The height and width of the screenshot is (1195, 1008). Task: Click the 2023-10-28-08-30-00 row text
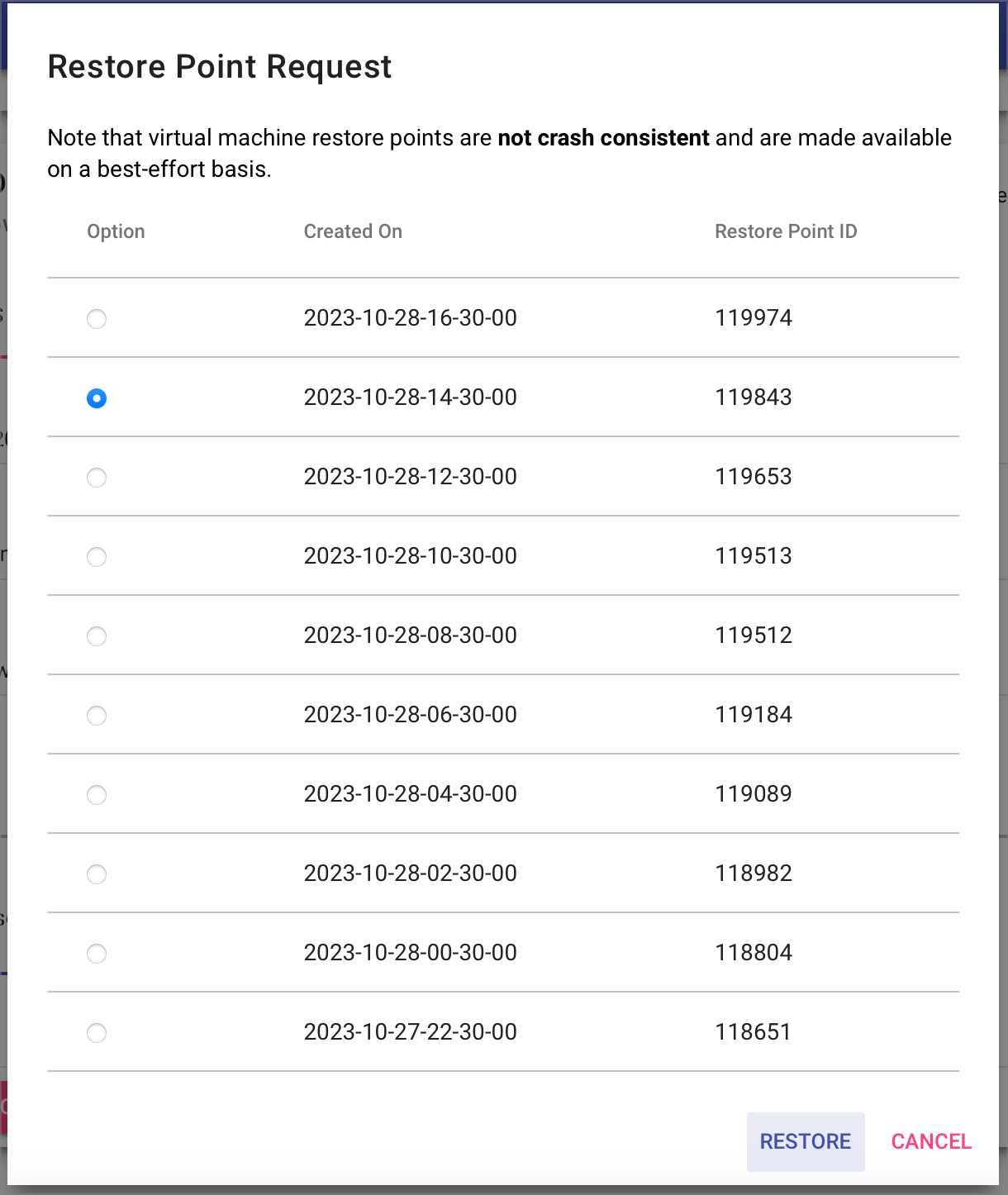[x=411, y=635]
